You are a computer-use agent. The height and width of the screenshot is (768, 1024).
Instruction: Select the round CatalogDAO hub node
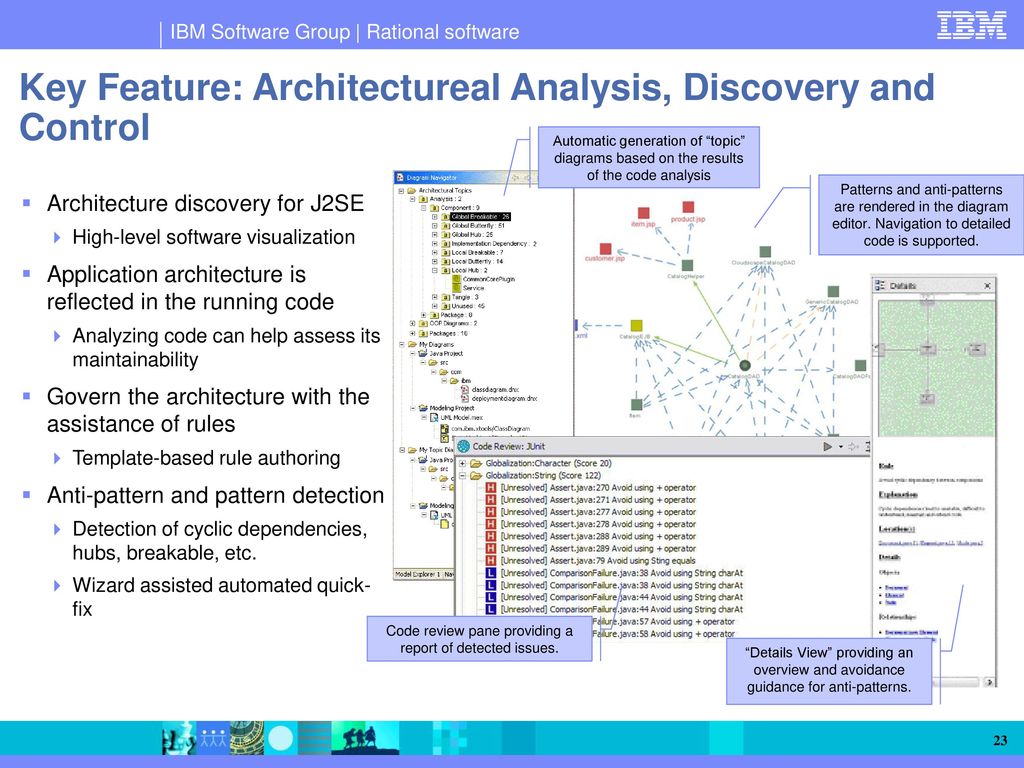[x=744, y=366]
